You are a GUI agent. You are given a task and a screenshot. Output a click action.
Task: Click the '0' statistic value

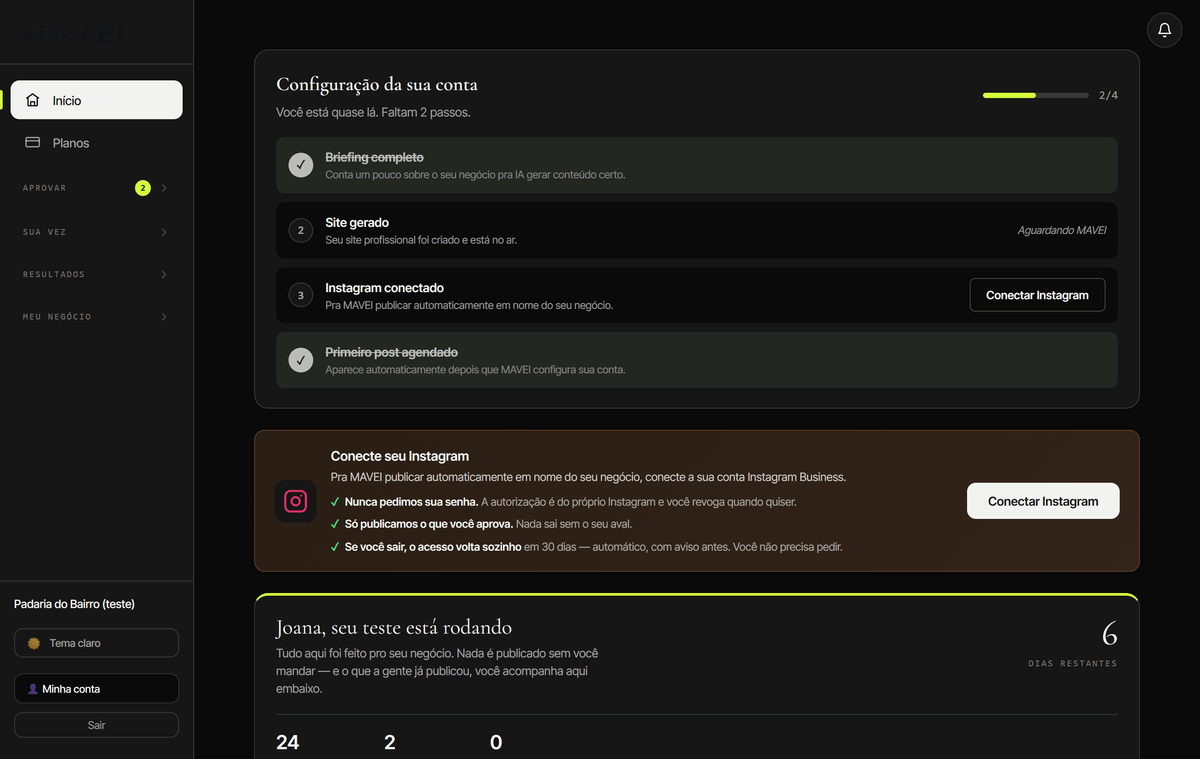click(496, 742)
